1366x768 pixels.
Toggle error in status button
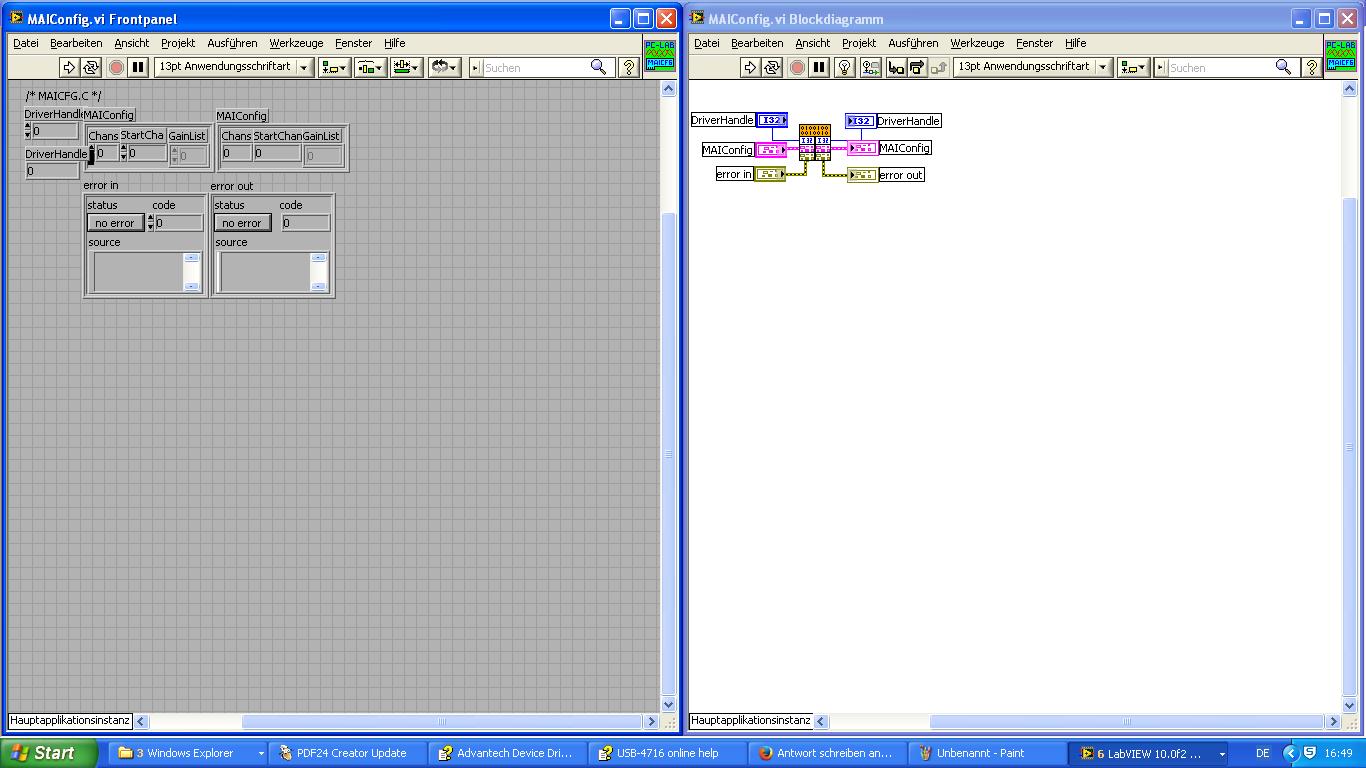(x=116, y=223)
